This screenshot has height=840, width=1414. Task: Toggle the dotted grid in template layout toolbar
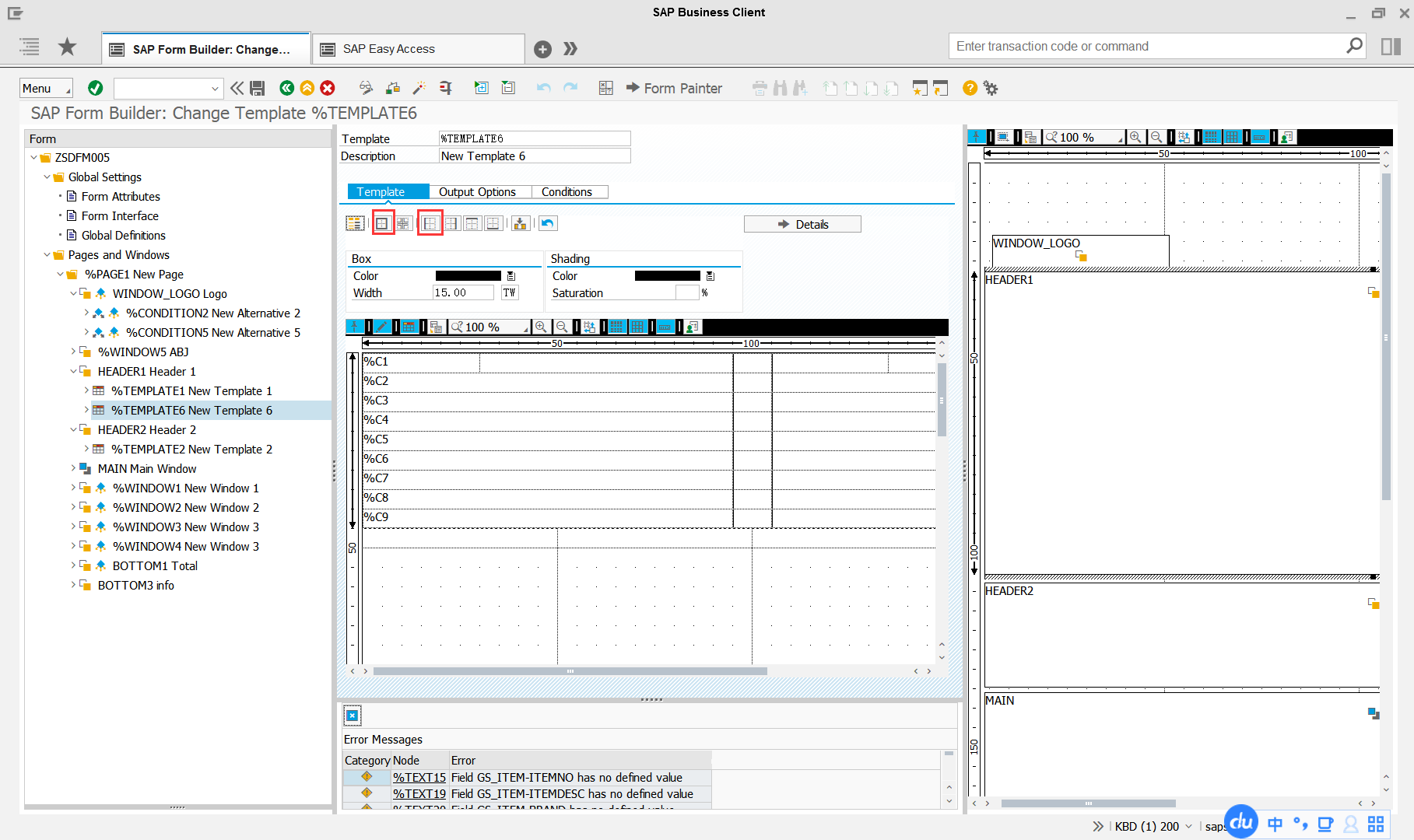(617, 327)
